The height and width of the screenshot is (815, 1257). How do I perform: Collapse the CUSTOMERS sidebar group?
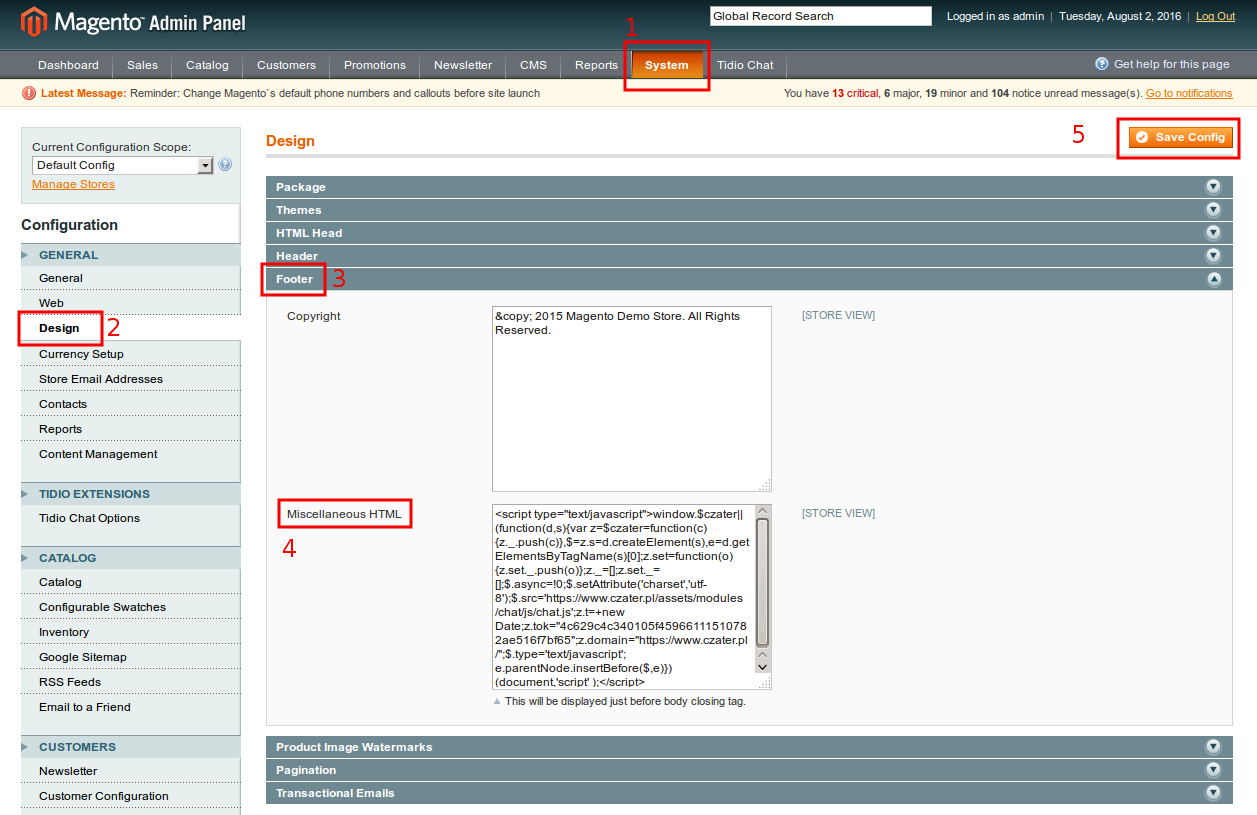pyautogui.click(x=130, y=747)
